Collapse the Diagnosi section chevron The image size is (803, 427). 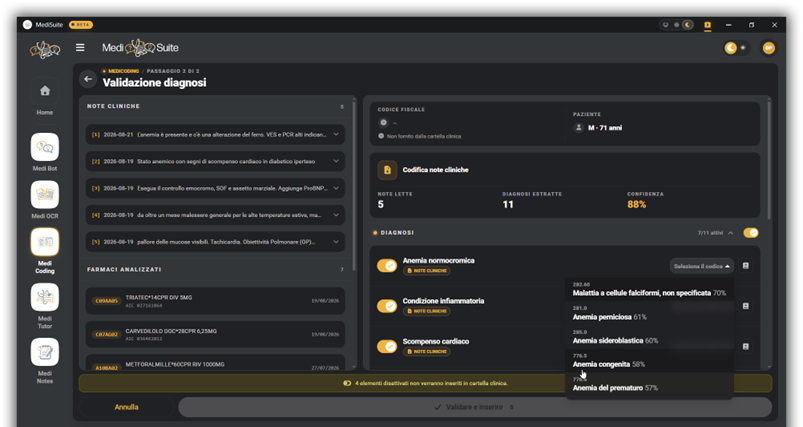pos(731,233)
